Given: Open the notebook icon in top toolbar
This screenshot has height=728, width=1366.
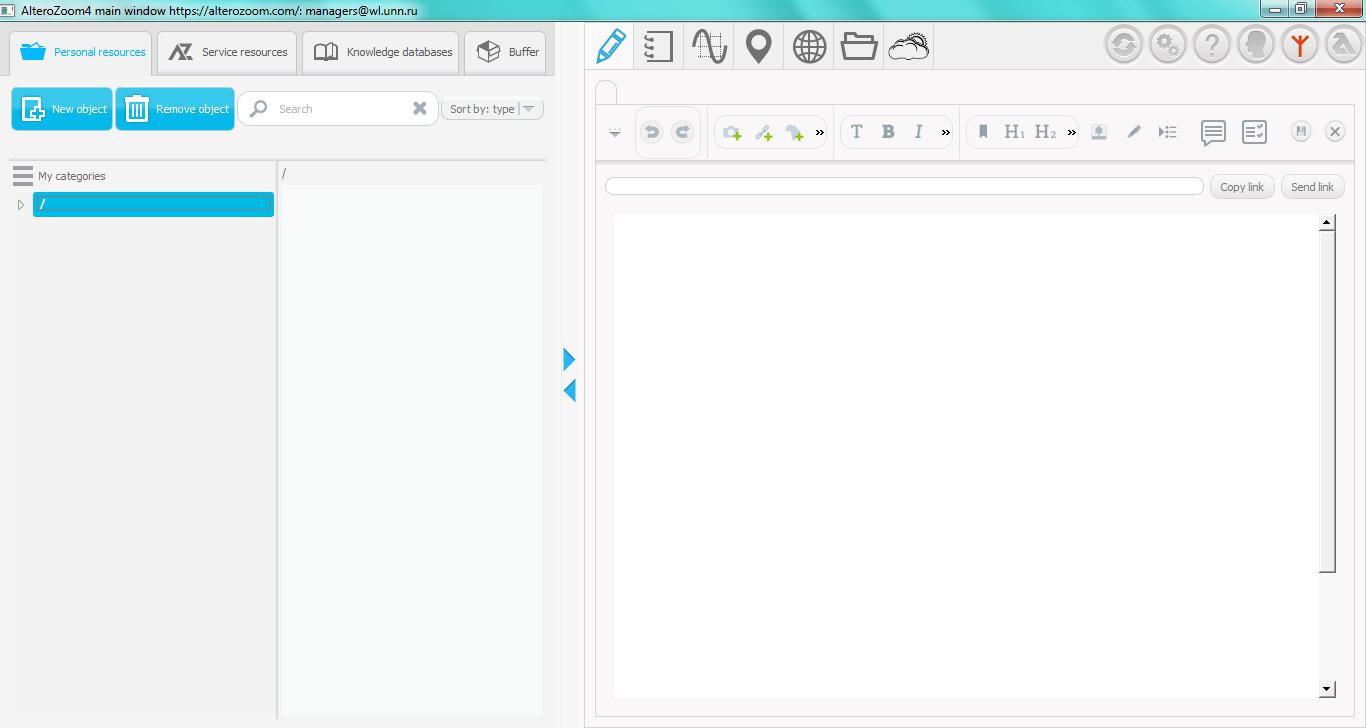Looking at the screenshot, I should tap(659, 46).
